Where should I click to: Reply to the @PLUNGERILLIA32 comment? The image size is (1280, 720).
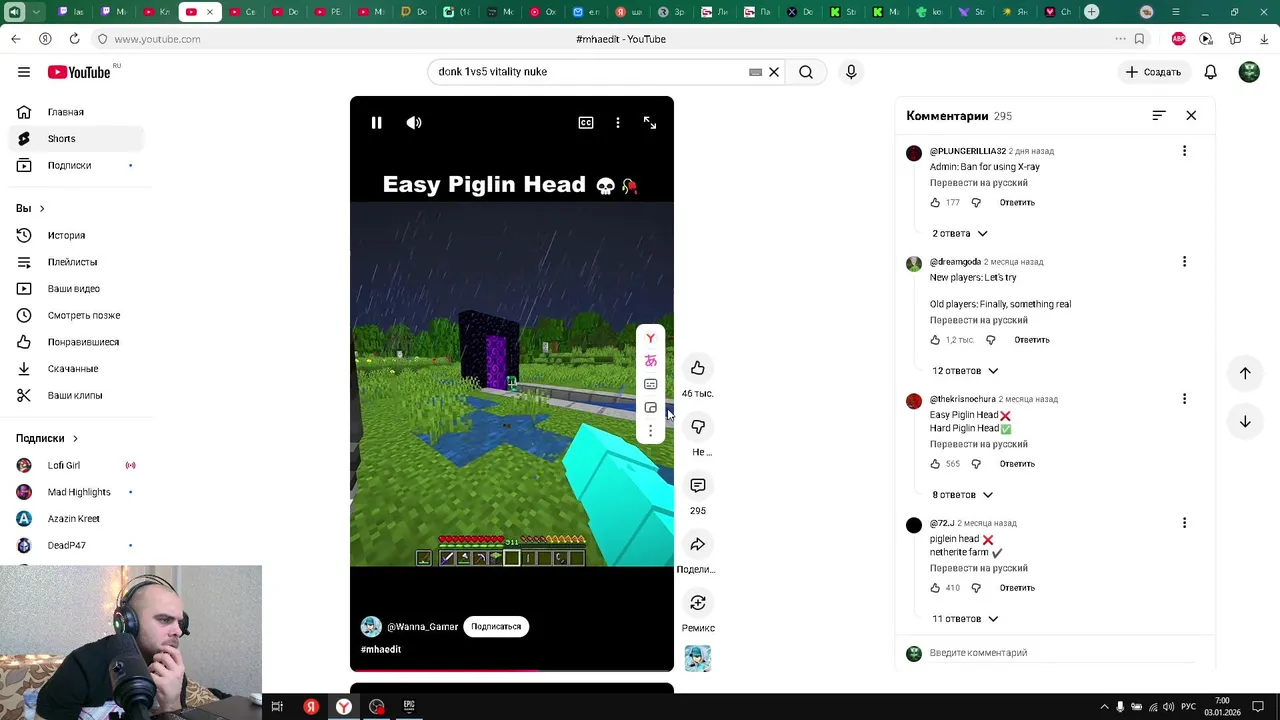click(1017, 203)
